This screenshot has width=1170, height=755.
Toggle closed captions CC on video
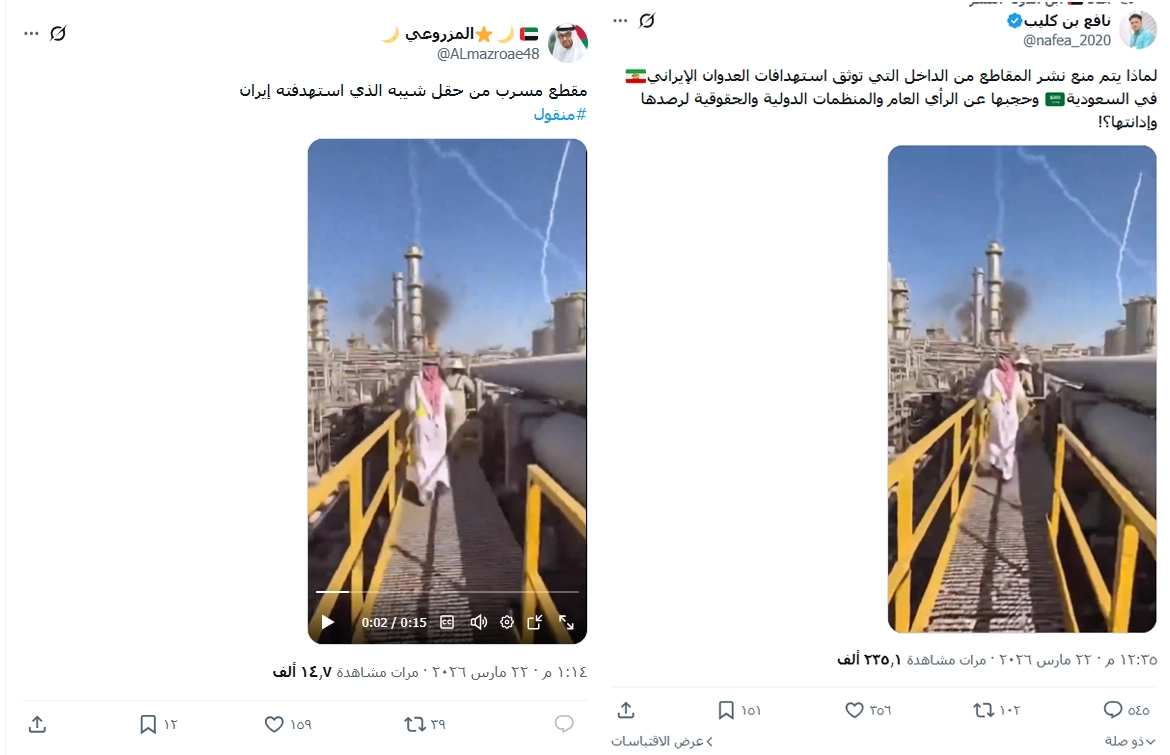click(447, 622)
